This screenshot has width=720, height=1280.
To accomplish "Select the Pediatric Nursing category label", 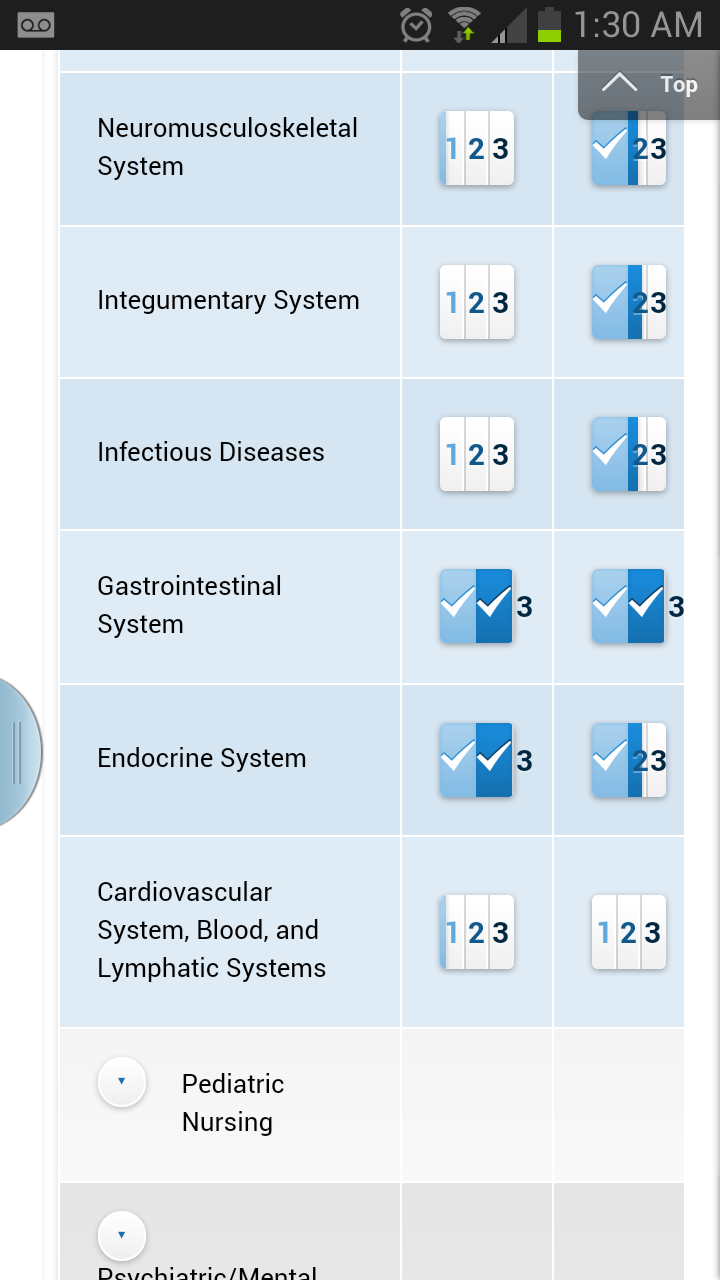I will (x=232, y=1103).
